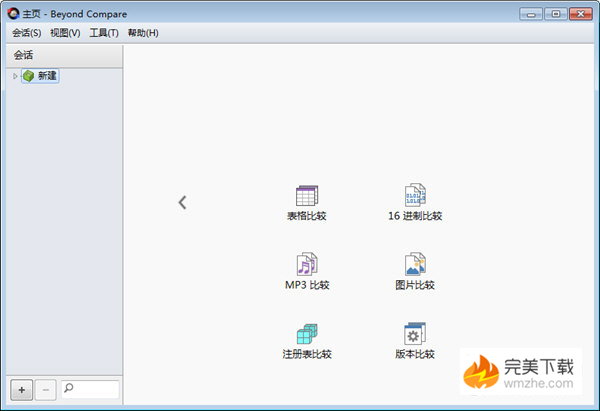The height and width of the screenshot is (411, 600).
Task: Open the 版本比较 version compare icon
Action: 415,333
